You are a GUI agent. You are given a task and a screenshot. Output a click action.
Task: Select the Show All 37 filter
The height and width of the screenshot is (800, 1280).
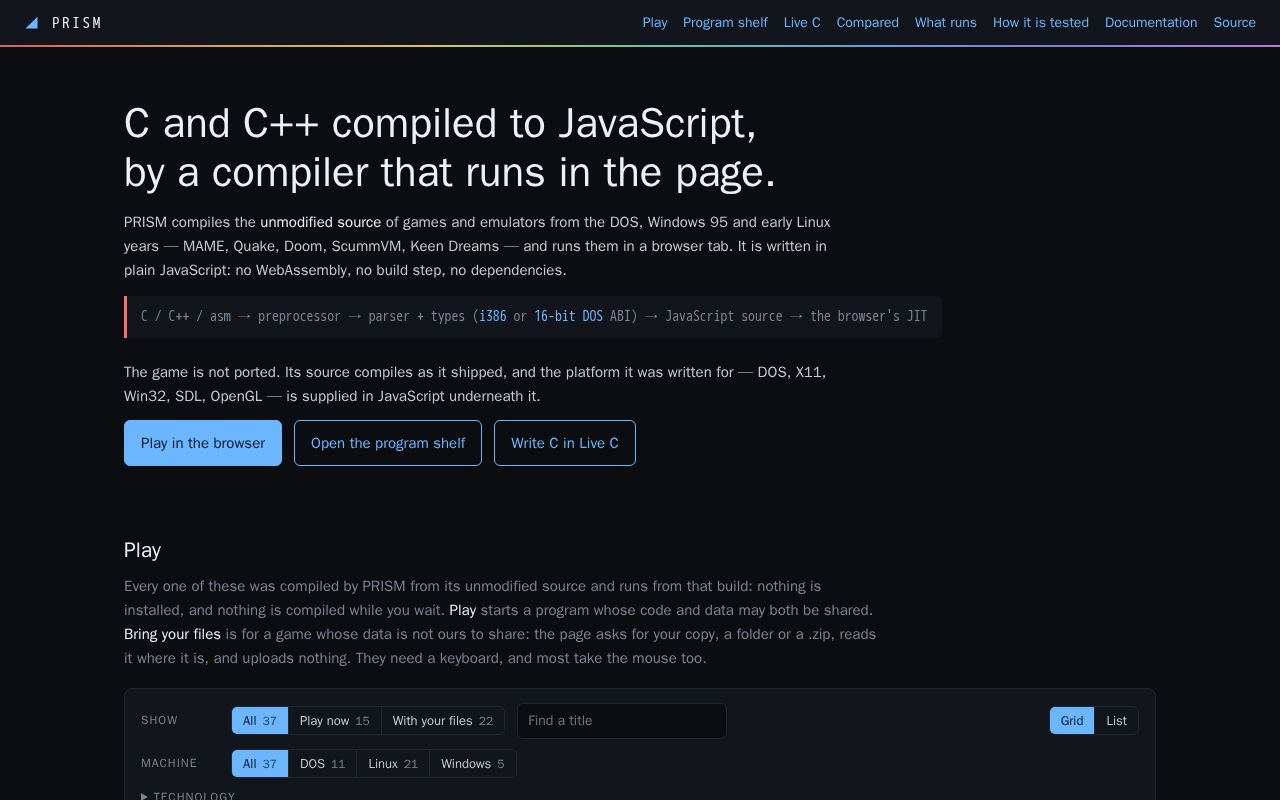coord(260,721)
